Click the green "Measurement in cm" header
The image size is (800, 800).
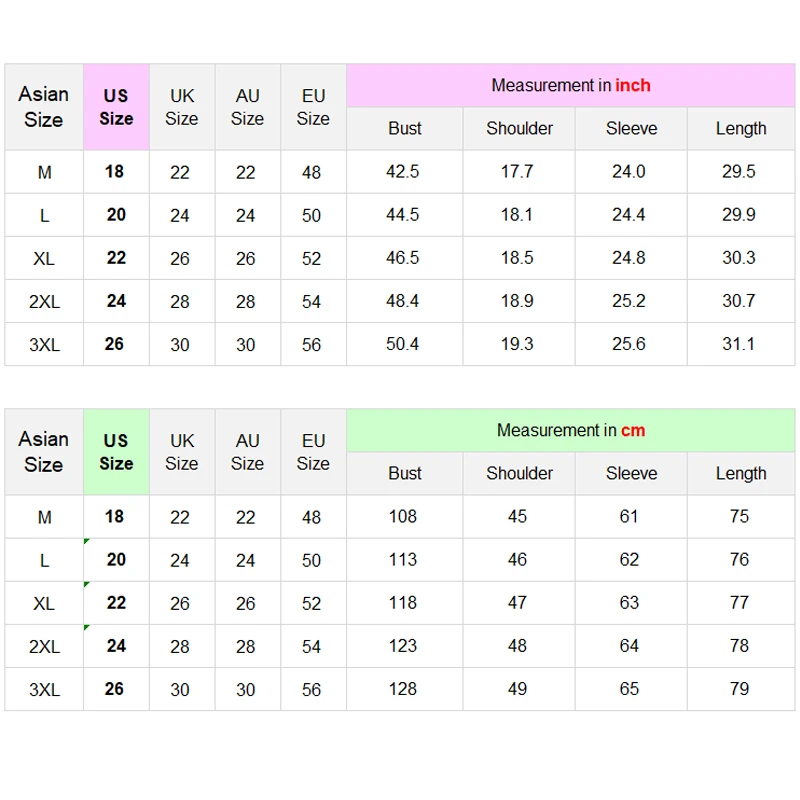pyautogui.click(x=570, y=431)
